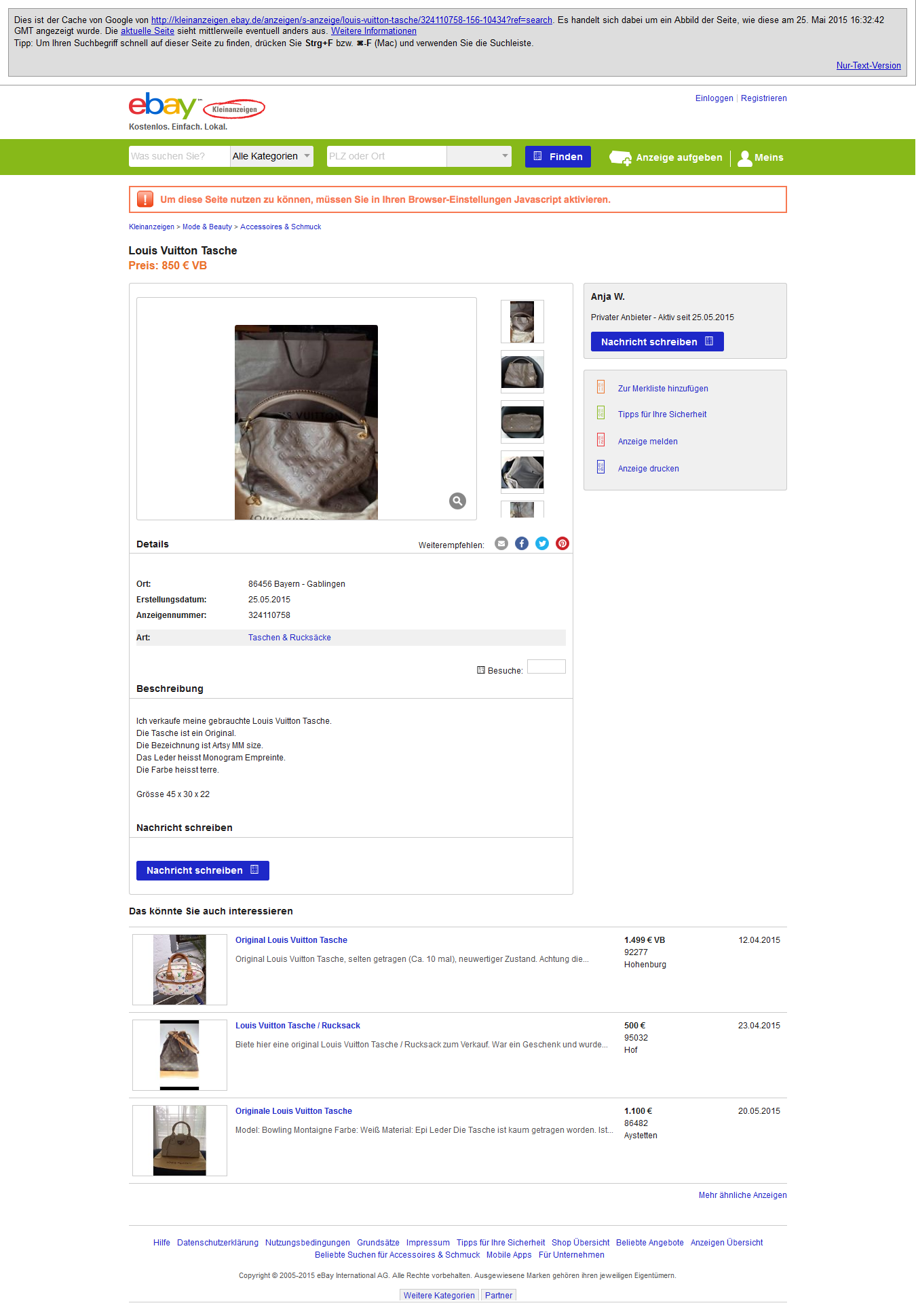This screenshot has width=916, height=1316.
Task: Open Original Louis Vuitton Tasche listing
Action: (291, 940)
